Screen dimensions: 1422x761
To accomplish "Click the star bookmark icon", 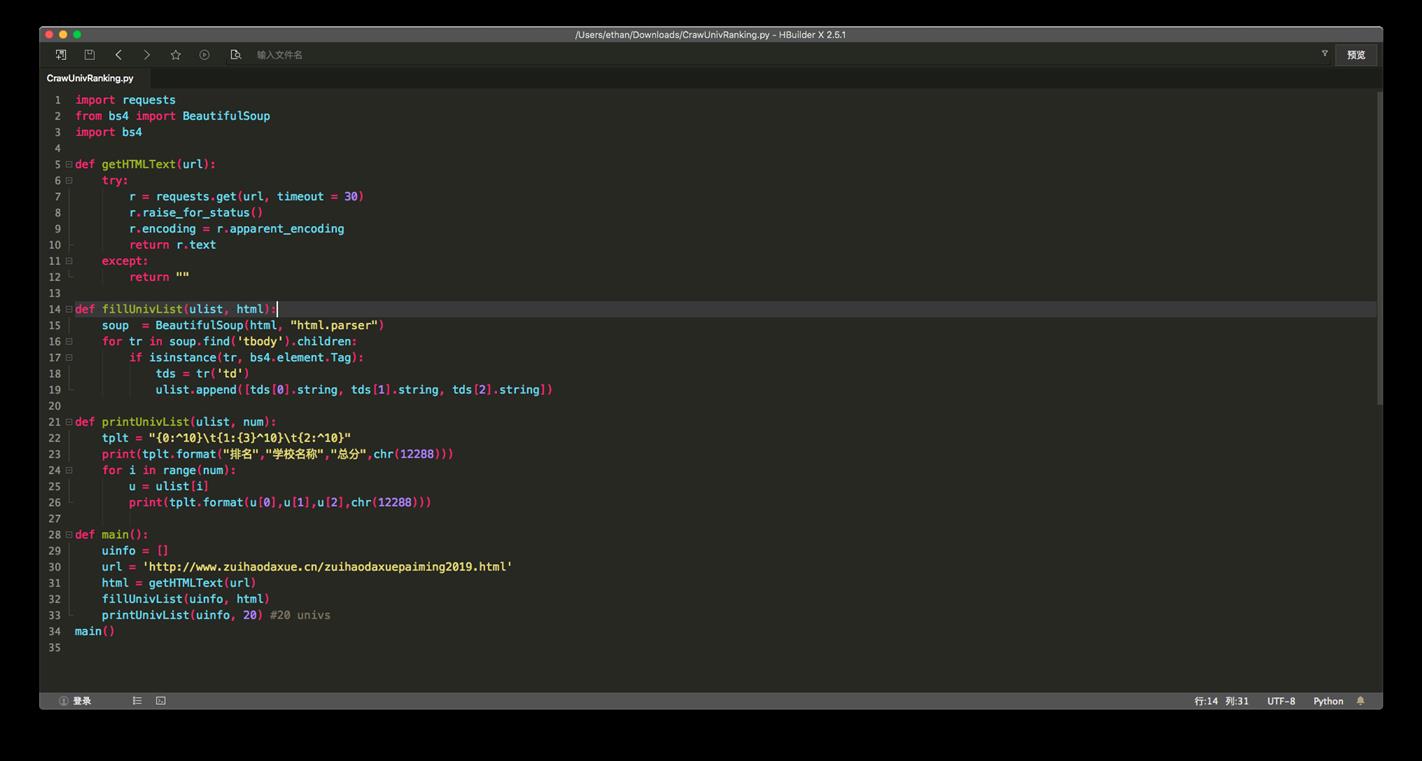I will coord(176,55).
